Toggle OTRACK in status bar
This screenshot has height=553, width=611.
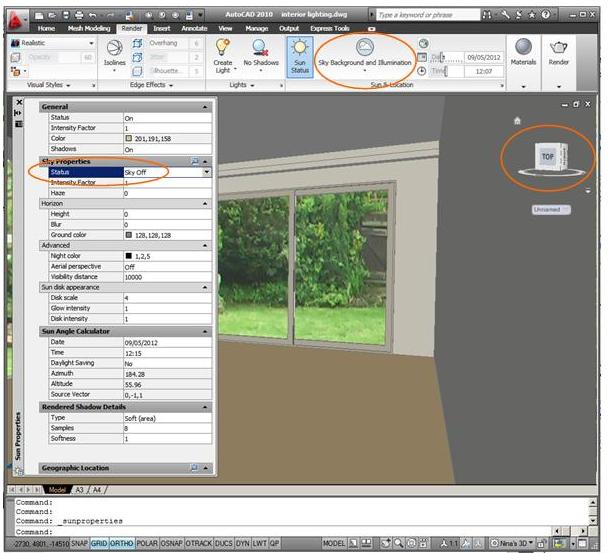[x=199, y=543]
